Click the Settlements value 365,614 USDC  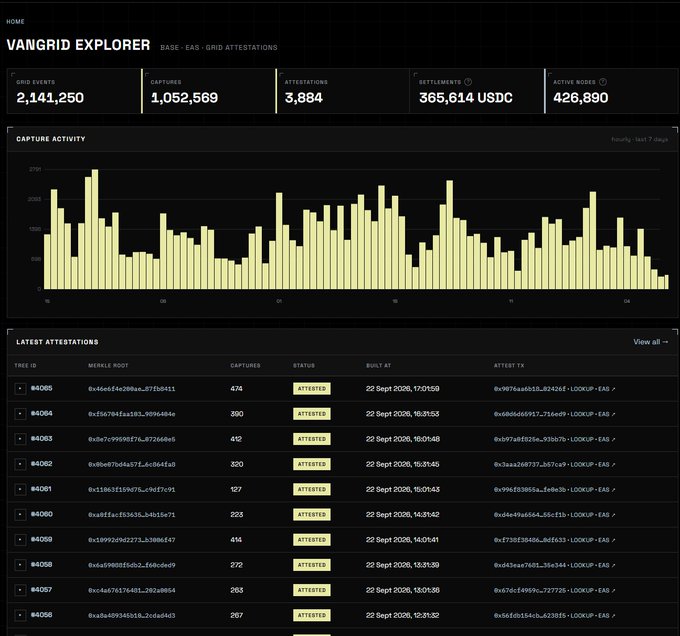coord(466,98)
